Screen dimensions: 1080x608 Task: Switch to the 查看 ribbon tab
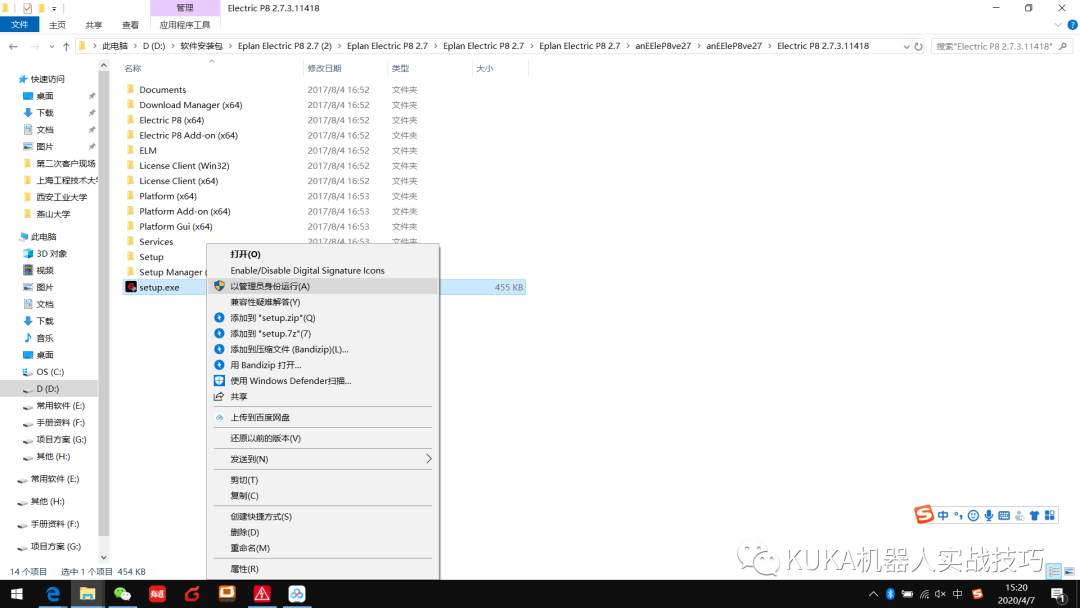(x=130, y=25)
